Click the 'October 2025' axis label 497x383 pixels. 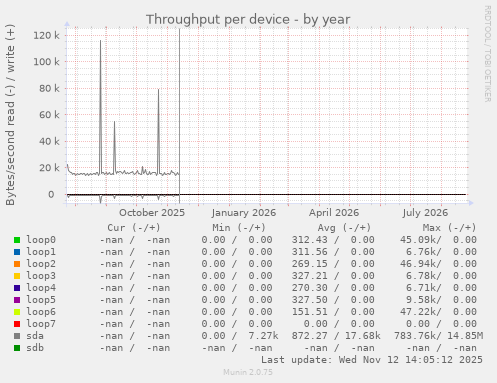[x=152, y=213]
